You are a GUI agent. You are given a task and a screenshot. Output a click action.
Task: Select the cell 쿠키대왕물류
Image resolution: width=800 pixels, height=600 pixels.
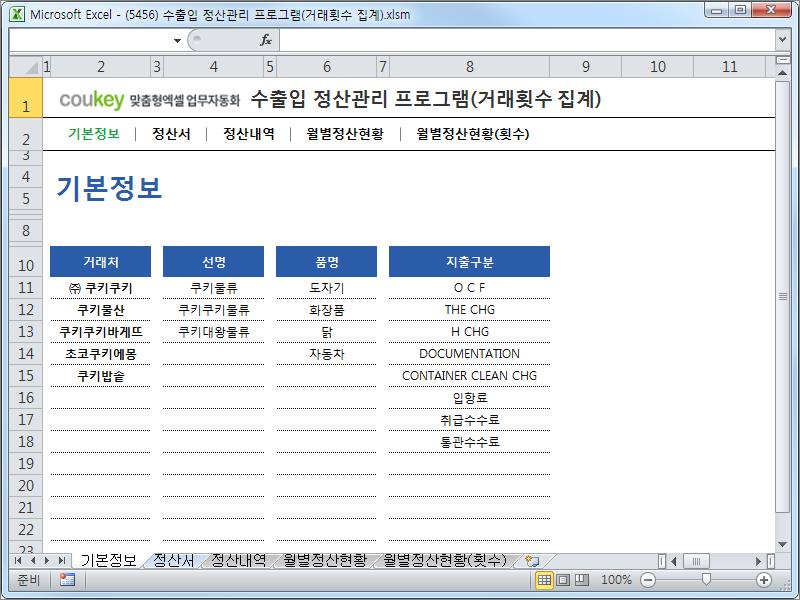pos(213,332)
